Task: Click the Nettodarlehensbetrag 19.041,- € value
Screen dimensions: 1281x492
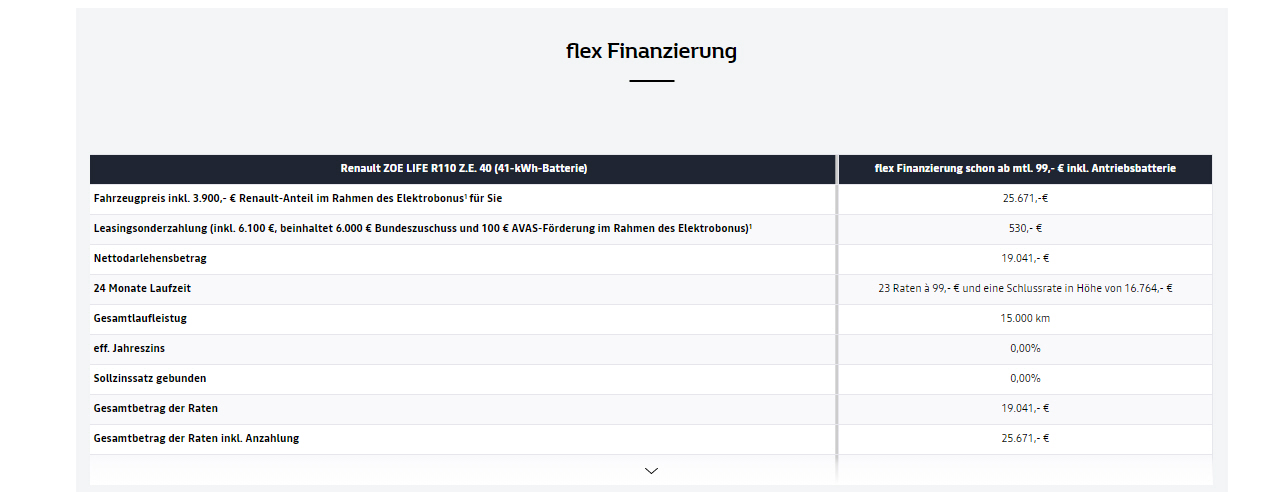Action: [x=1025, y=259]
